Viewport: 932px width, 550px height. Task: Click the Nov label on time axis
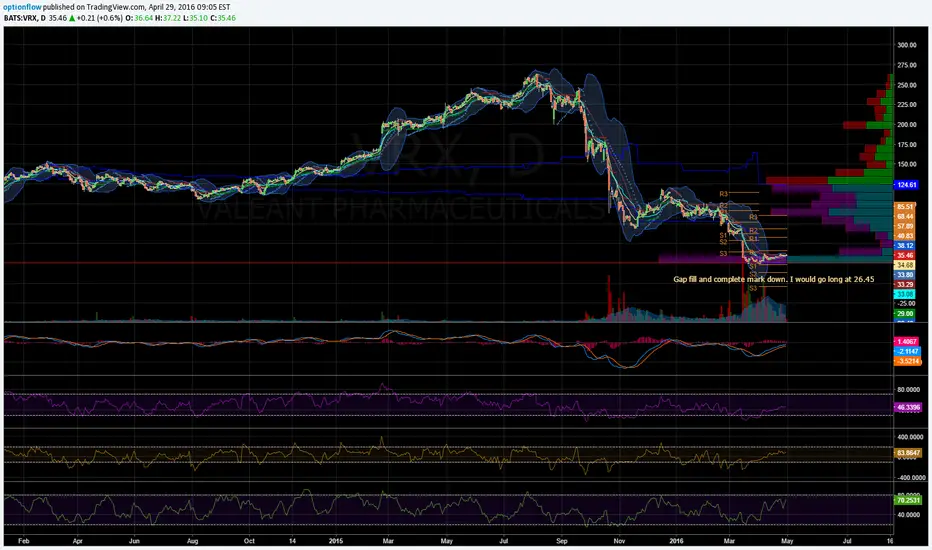pos(619,542)
